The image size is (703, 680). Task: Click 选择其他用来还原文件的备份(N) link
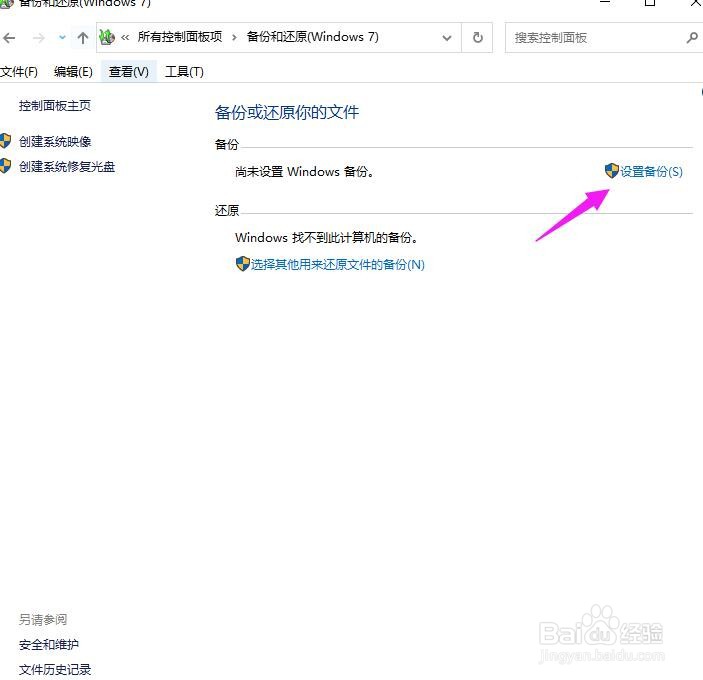click(338, 264)
